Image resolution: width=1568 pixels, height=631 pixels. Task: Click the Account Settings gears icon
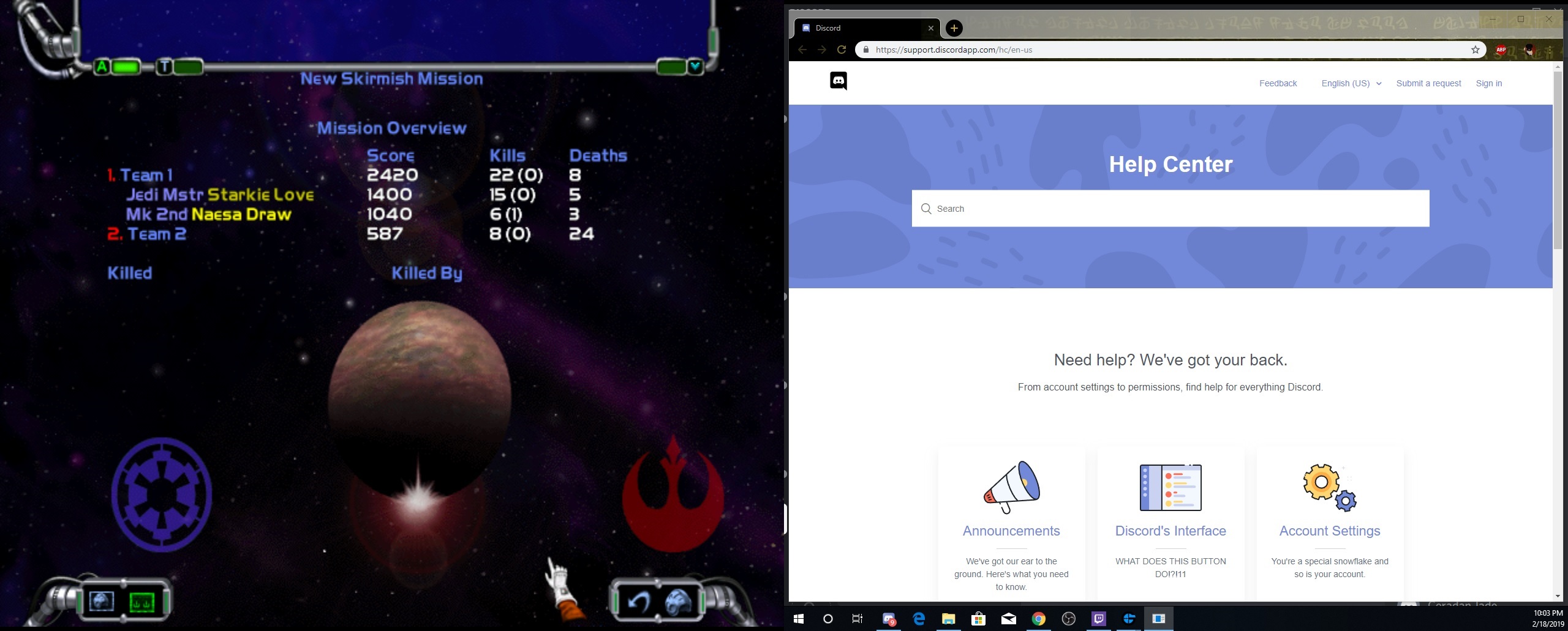coord(1329,487)
